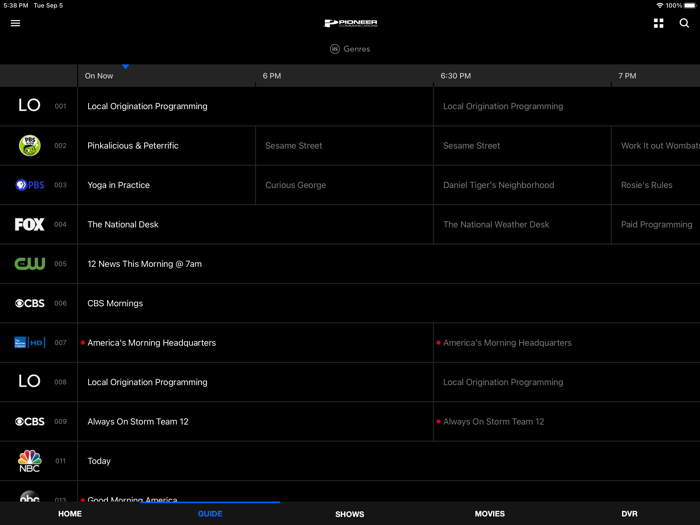Open Good Morning America program
The image size is (700, 525).
point(389,492)
